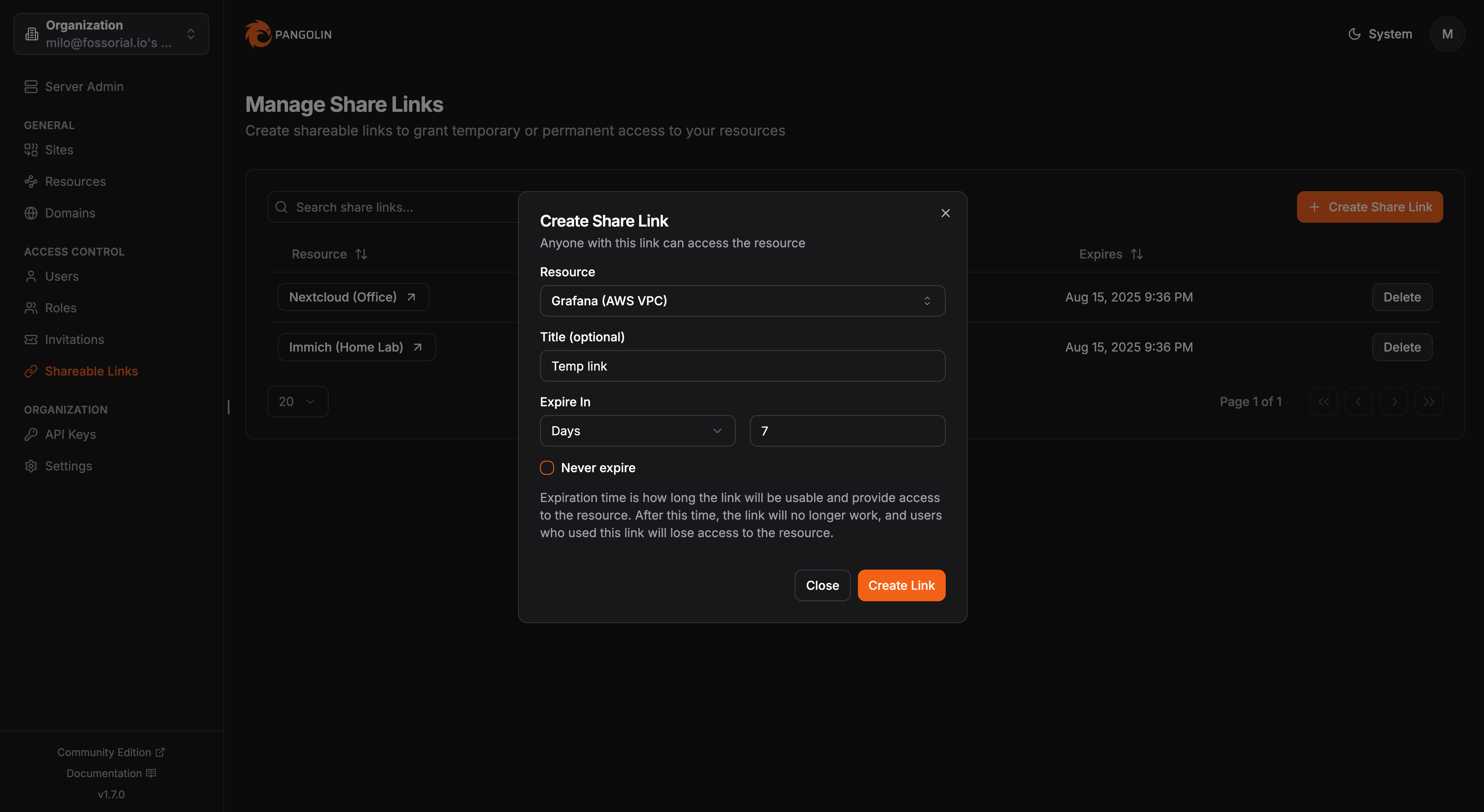Enable the Never expire checkbox

click(x=547, y=468)
